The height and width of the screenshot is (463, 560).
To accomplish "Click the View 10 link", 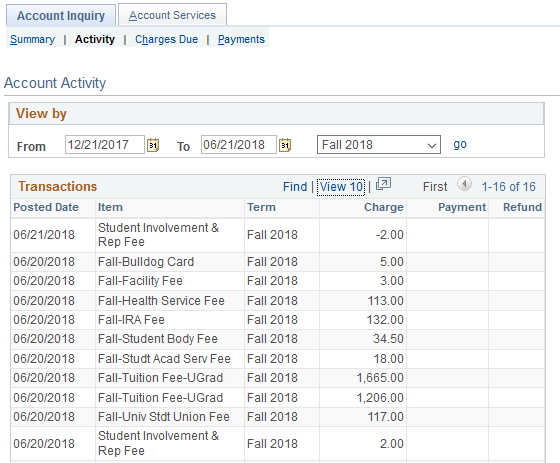I will (341, 187).
